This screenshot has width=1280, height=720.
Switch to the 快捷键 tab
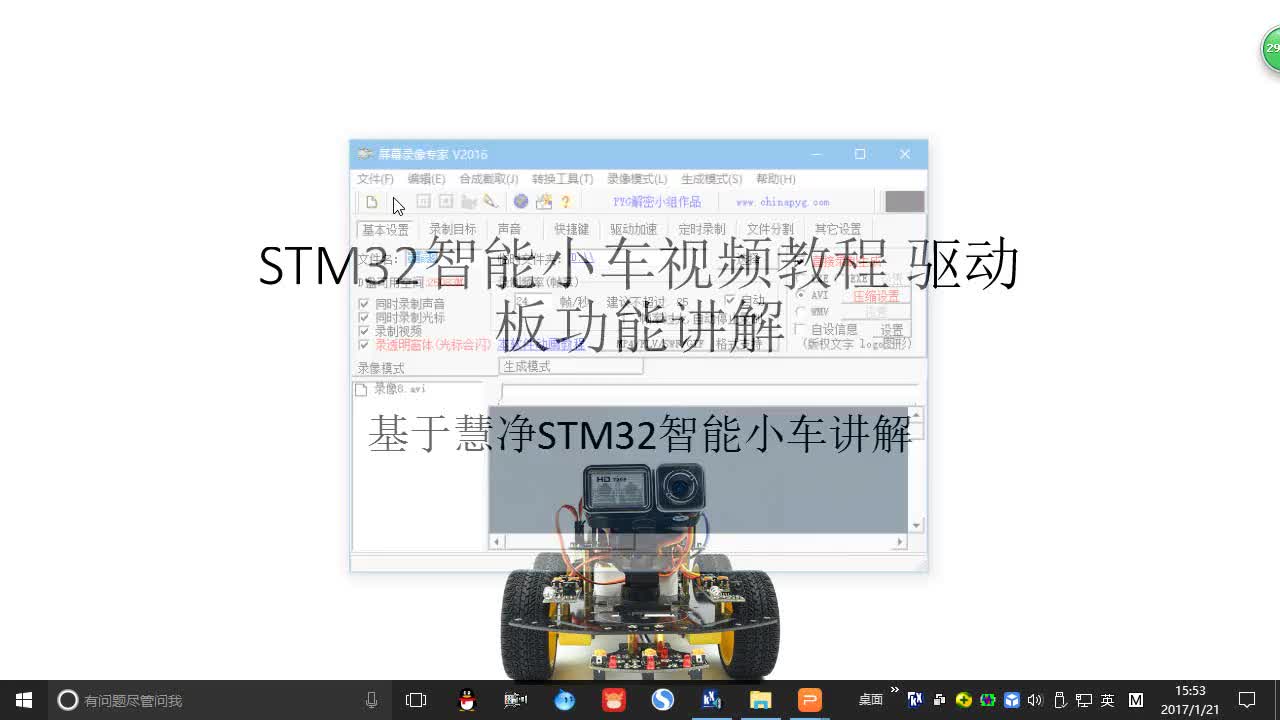pos(572,229)
